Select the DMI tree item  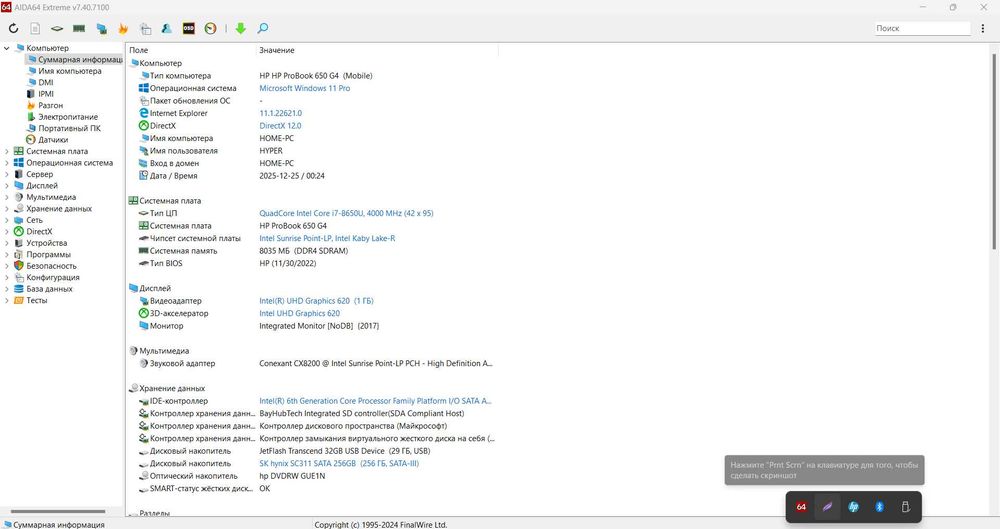[x=46, y=82]
